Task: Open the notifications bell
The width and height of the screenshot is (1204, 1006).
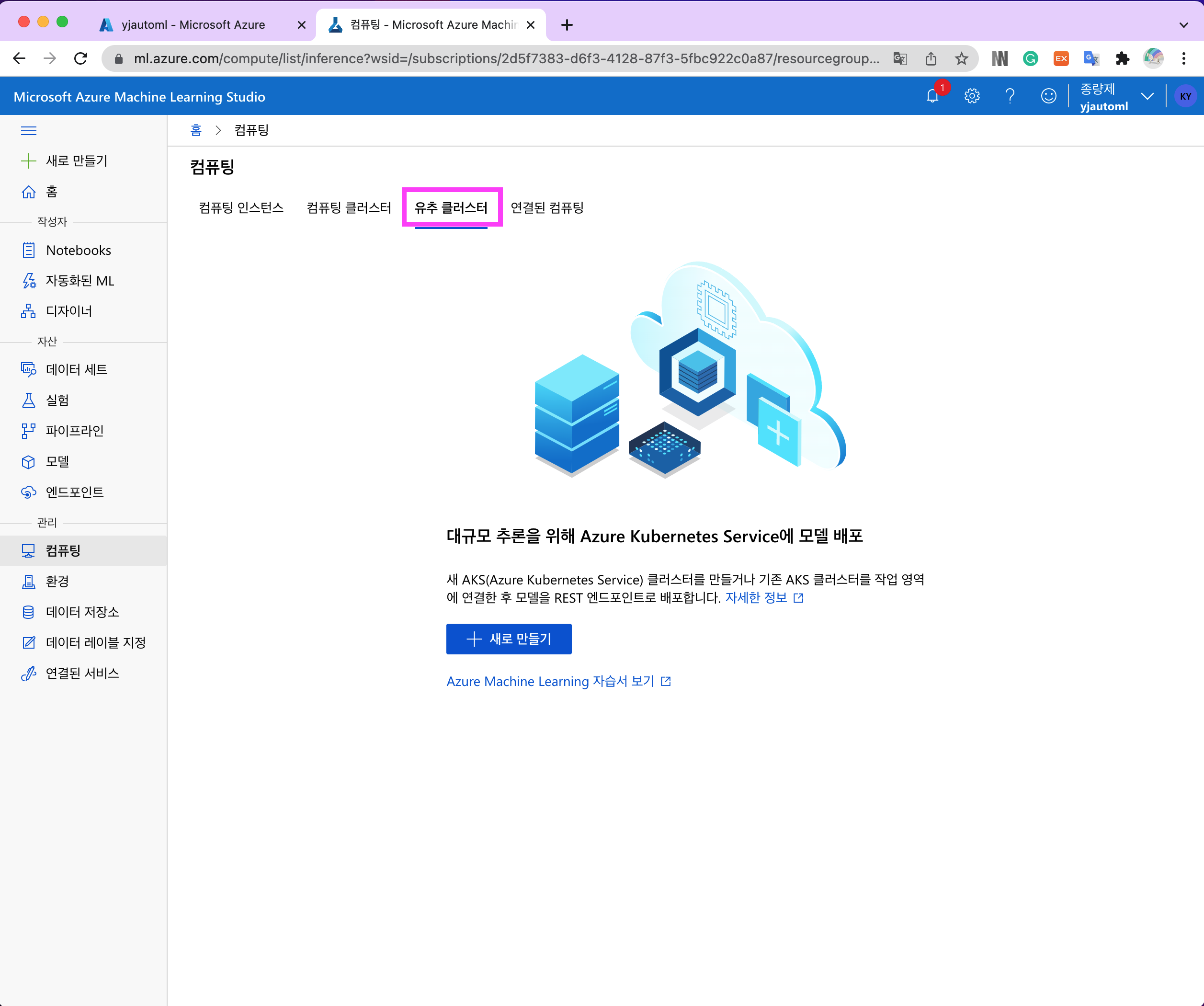Action: [x=933, y=96]
